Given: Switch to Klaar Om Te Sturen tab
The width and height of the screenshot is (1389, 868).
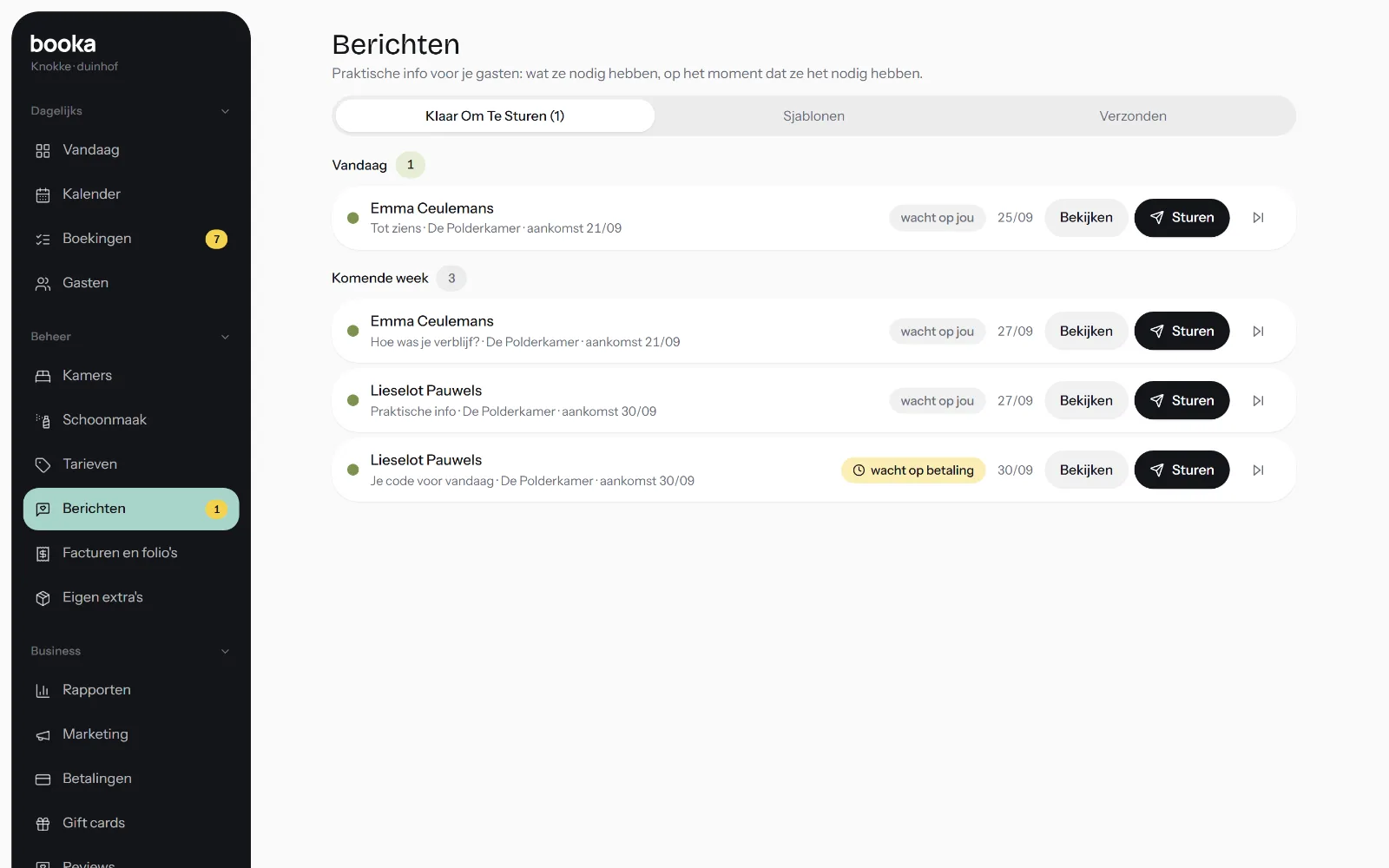Looking at the screenshot, I should [x=495, y=115].
